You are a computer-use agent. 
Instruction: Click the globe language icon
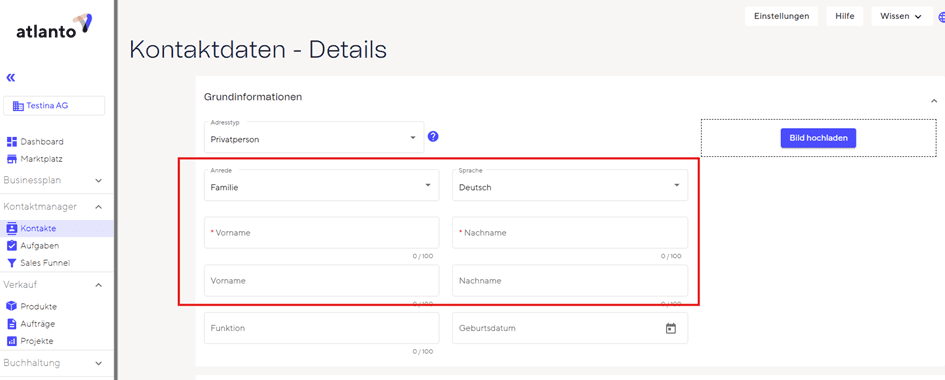[x=941, y=17]
